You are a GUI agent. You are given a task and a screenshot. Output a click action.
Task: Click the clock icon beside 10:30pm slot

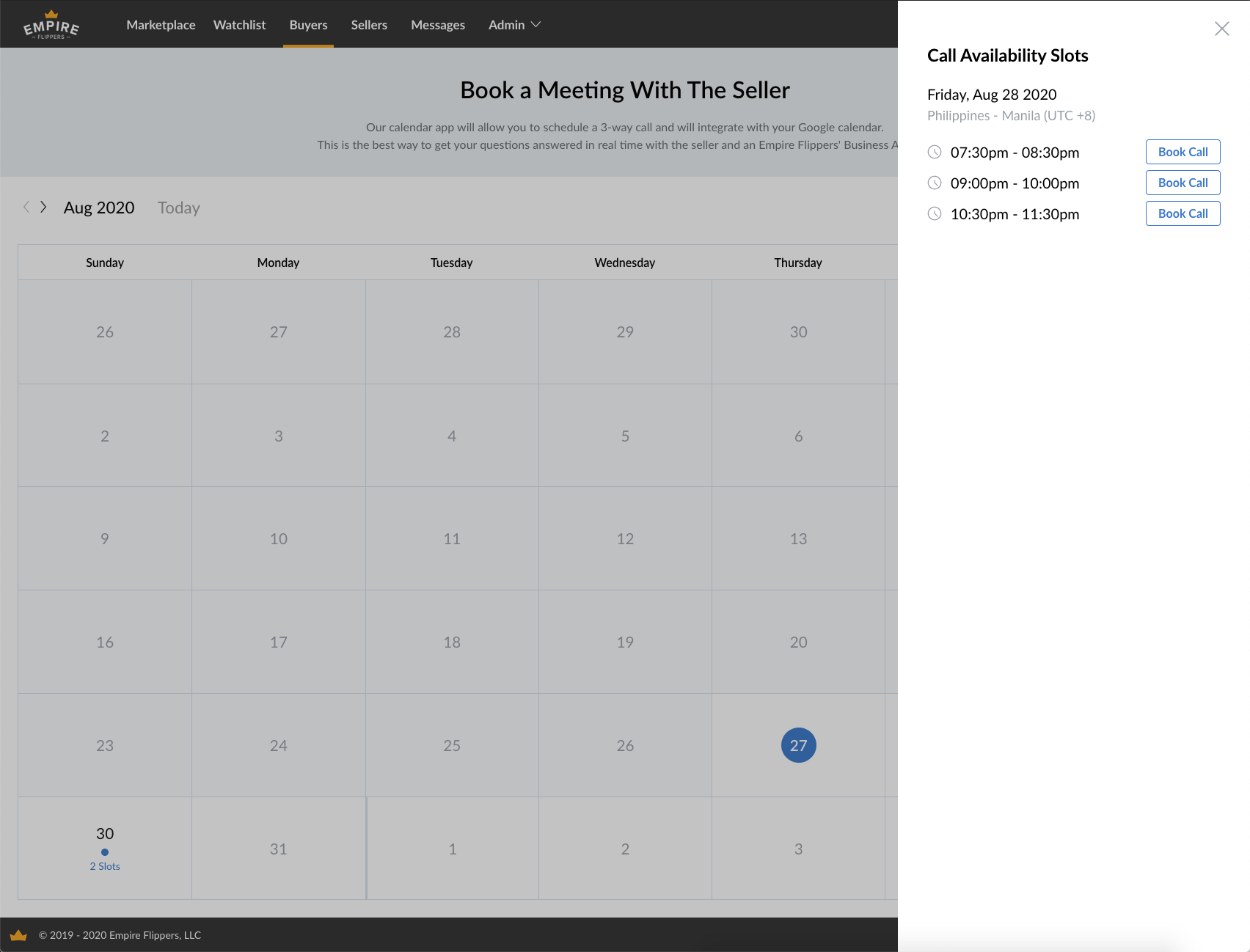tap(935, 213)
